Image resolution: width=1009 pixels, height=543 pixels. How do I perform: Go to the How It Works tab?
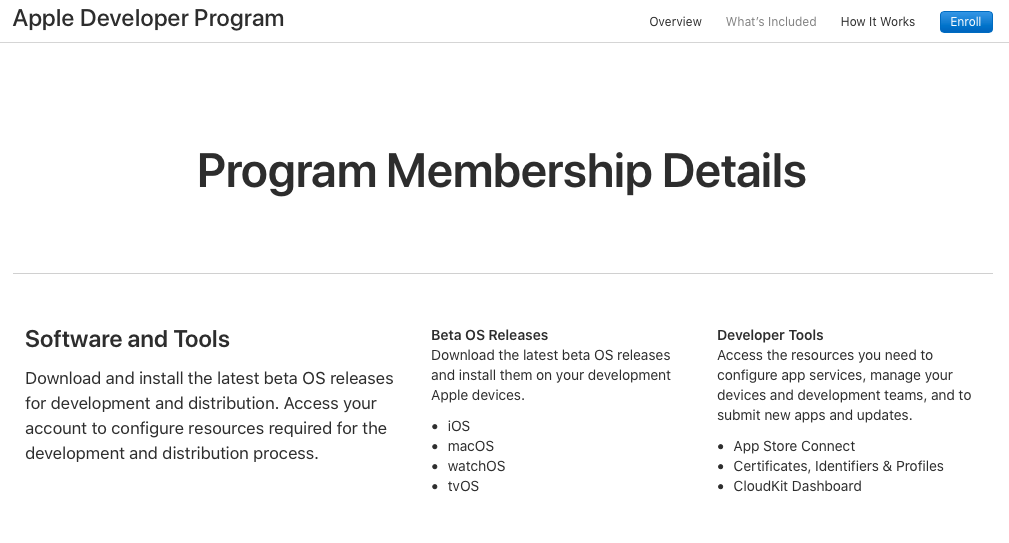877,22
